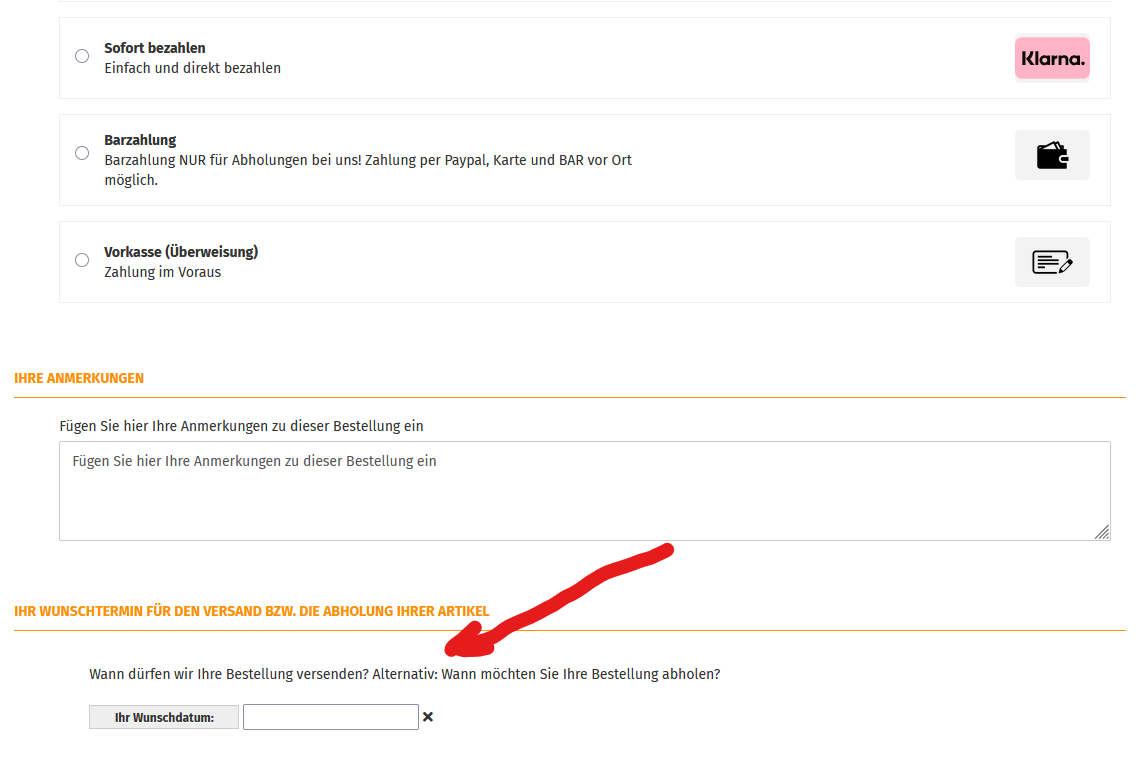Click the bold "Sofort bezahlen" label
The height and width of the screenshot is (759, 1140).
155,48
